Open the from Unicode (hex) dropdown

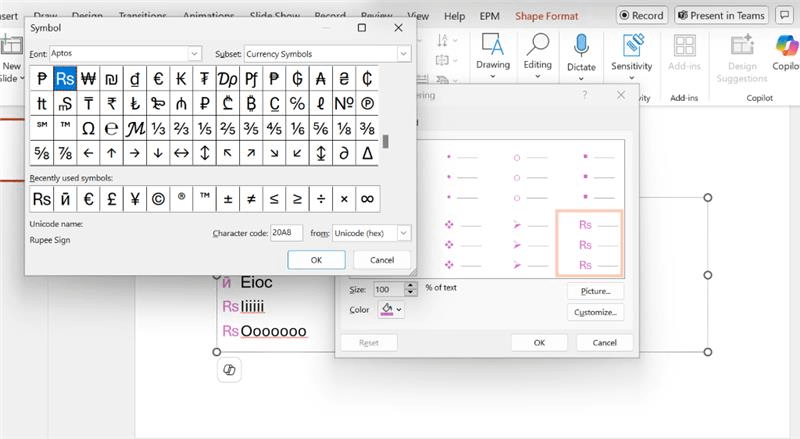click(x=404, y=233)
